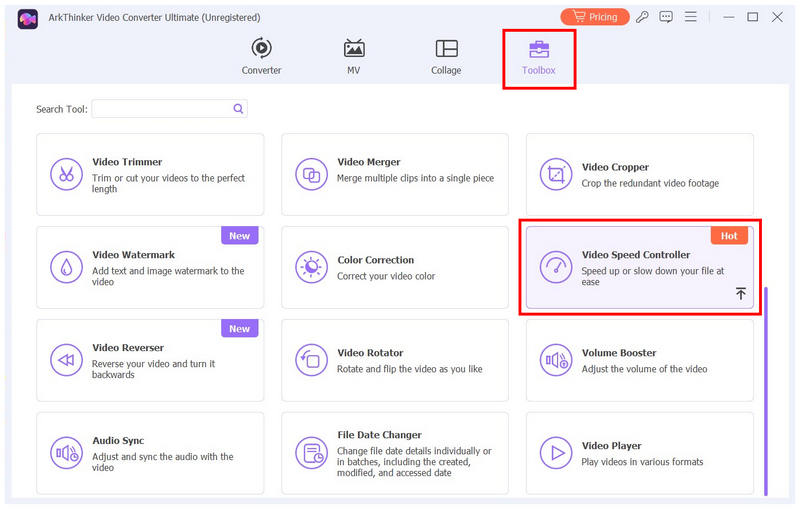Click "Rotate and flip the video as you like"
800x509 pixels.
pyautogui.click(x=409, y=369)
